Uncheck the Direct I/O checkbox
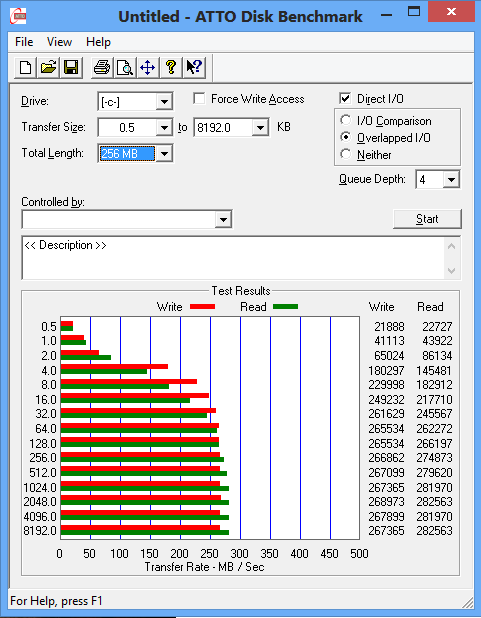This screenshot has width=481, height=618. pyautogui.click(x=345, y=99)
